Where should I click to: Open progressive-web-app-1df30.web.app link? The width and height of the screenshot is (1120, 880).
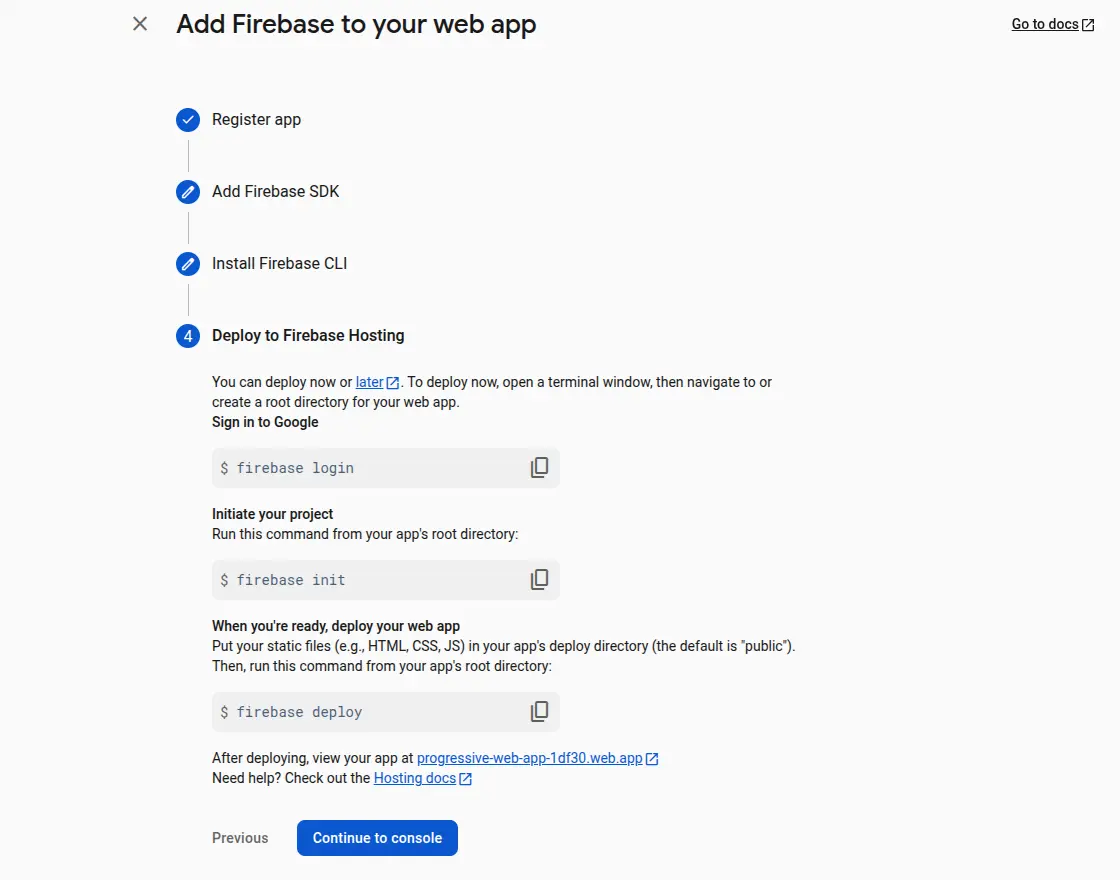(x=529, y=758)
